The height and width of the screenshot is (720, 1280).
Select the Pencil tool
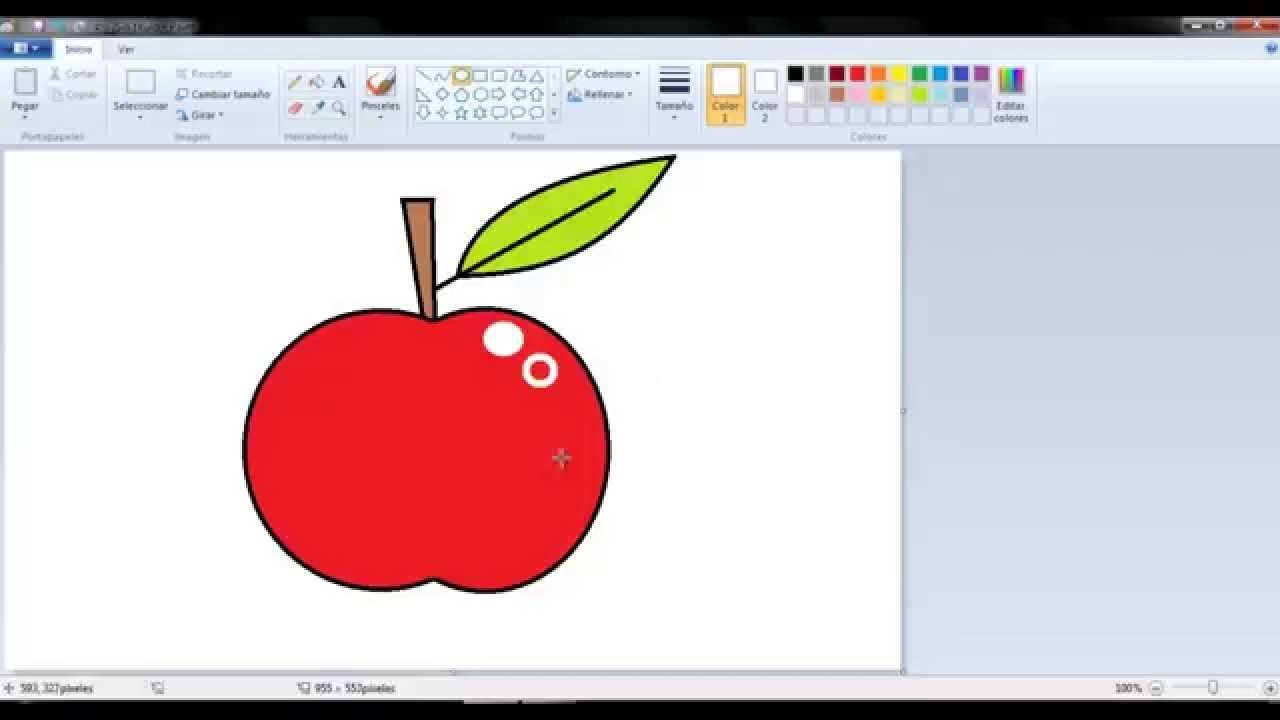coord(295,82)
